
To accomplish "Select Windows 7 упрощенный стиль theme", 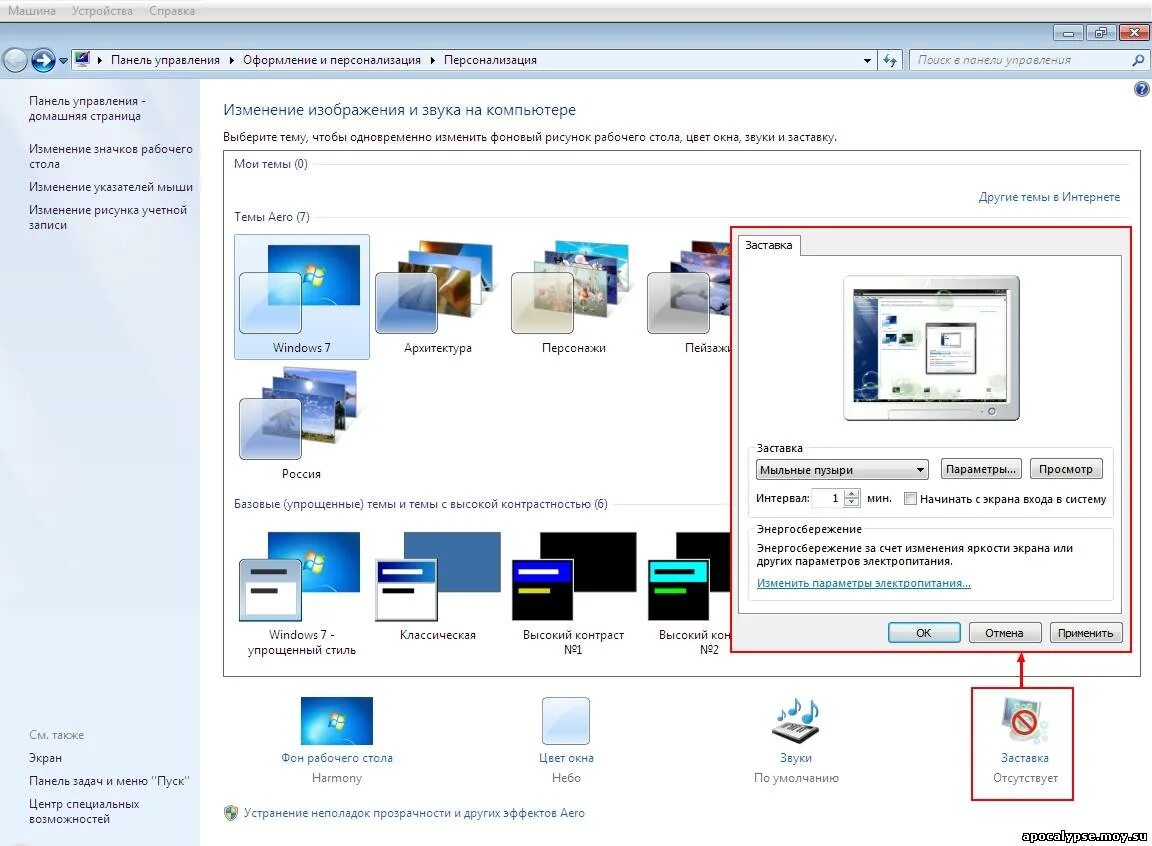I will tap(301, 593).
